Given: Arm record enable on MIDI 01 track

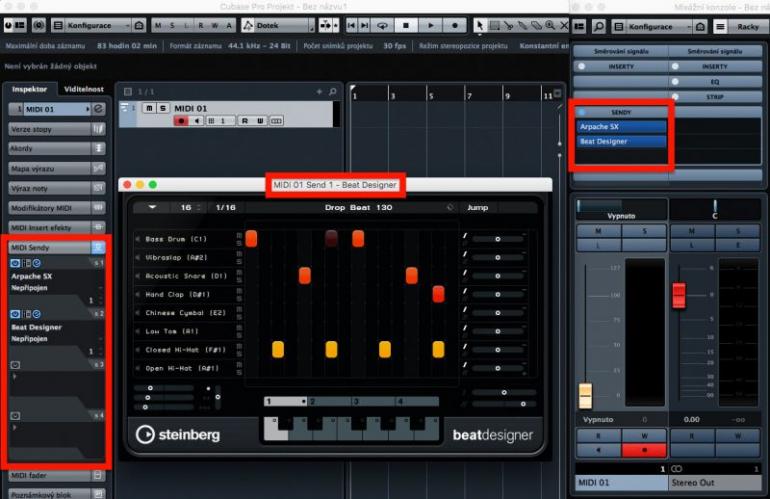Looking at the screenshot, I should [x=181, y=121].
